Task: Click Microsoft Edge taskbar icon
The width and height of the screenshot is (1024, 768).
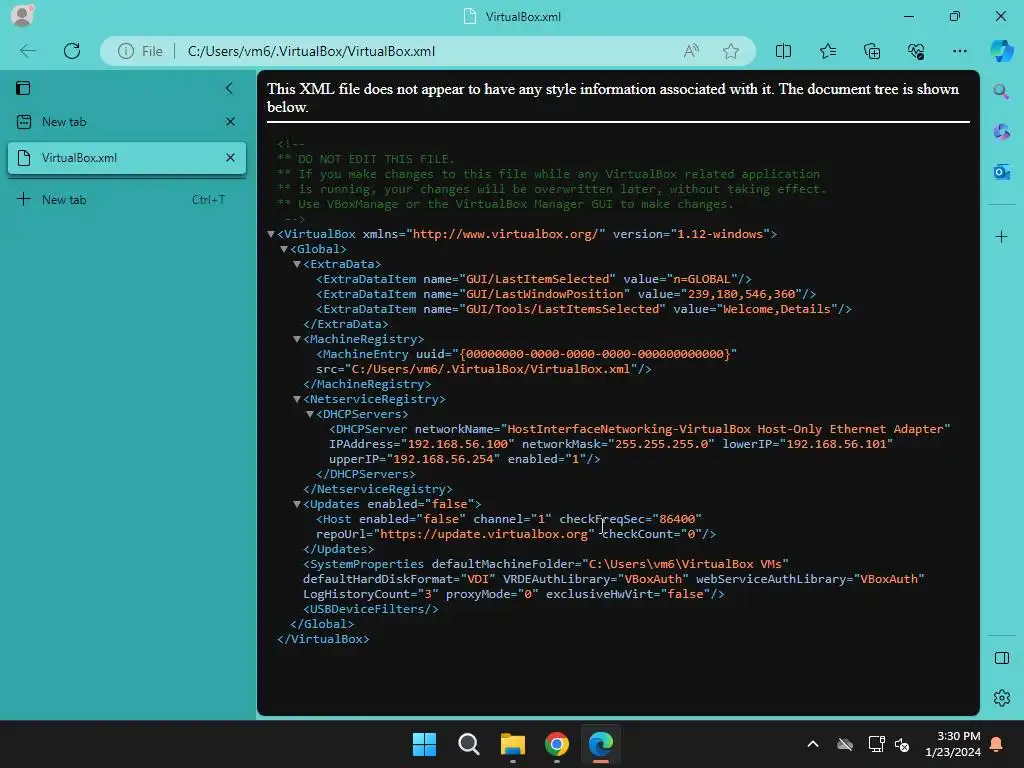Action: click(x=601, y=744)
